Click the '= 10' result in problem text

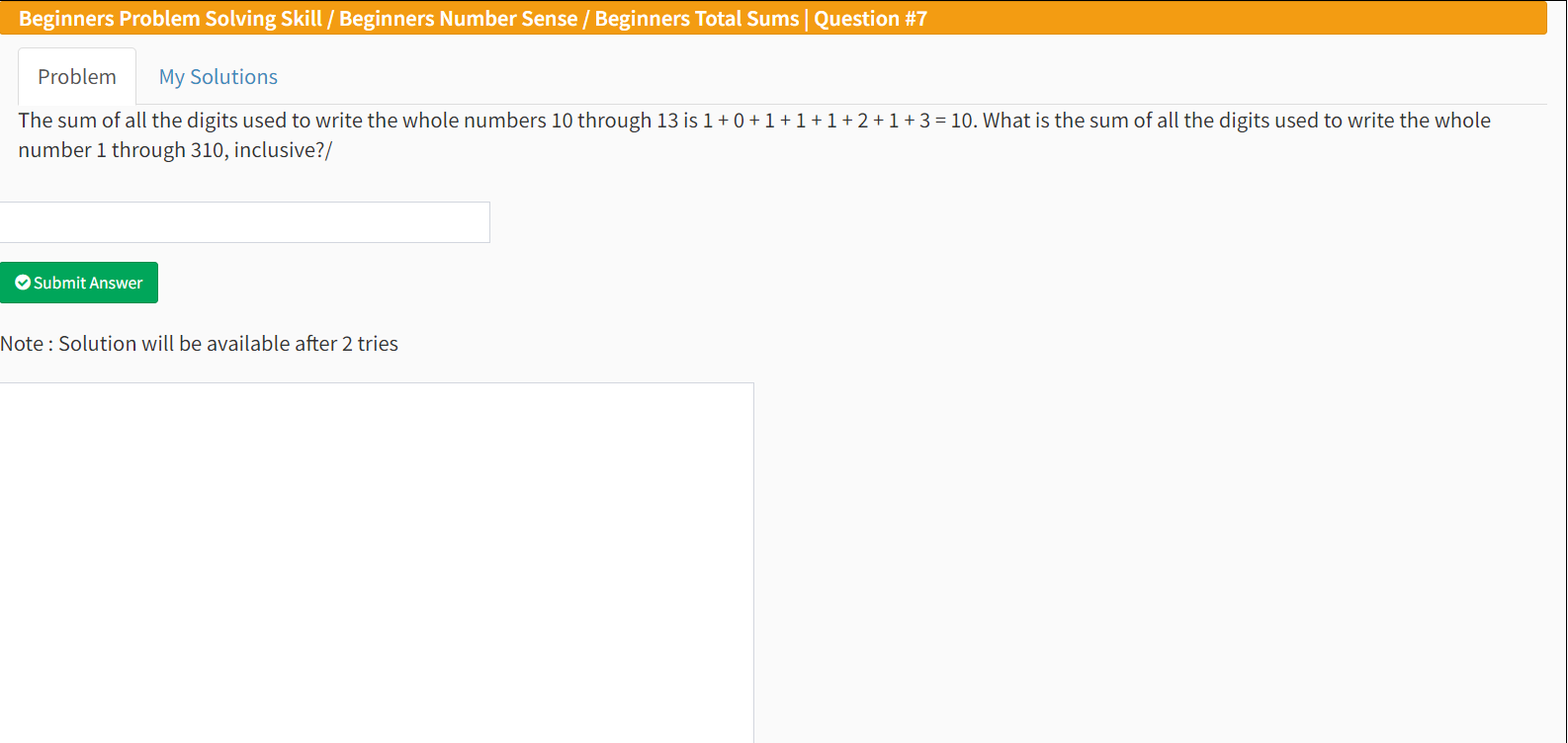[x=955, y=121]
